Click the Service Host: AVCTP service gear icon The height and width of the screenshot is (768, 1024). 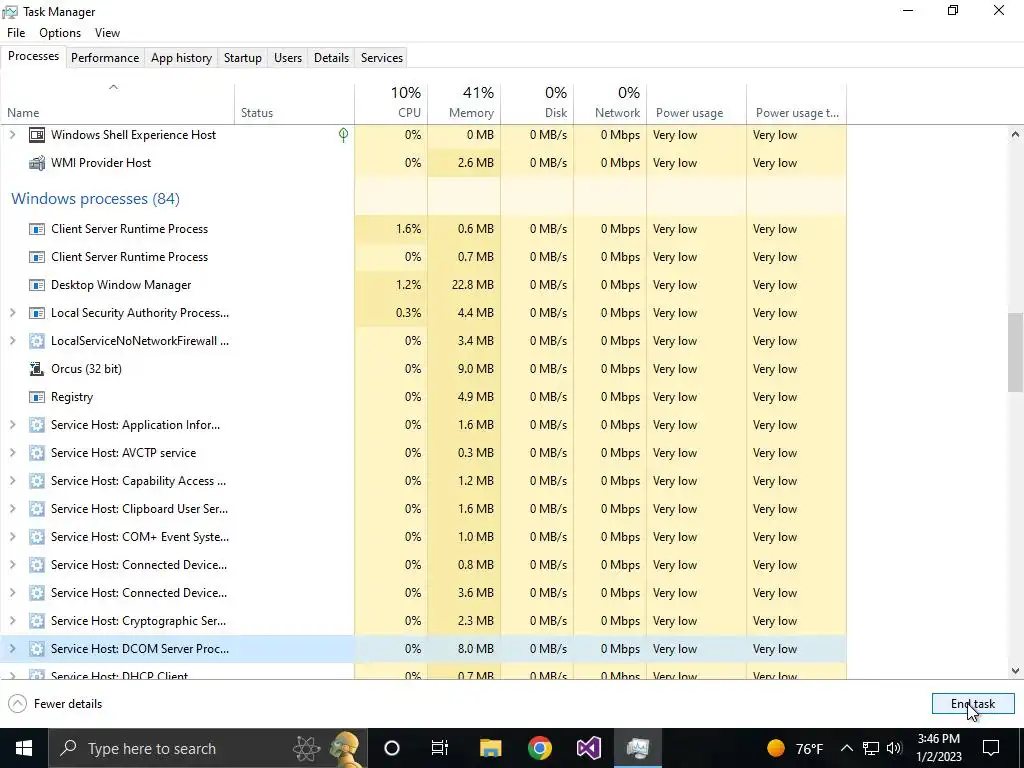[x=37, y=453]
